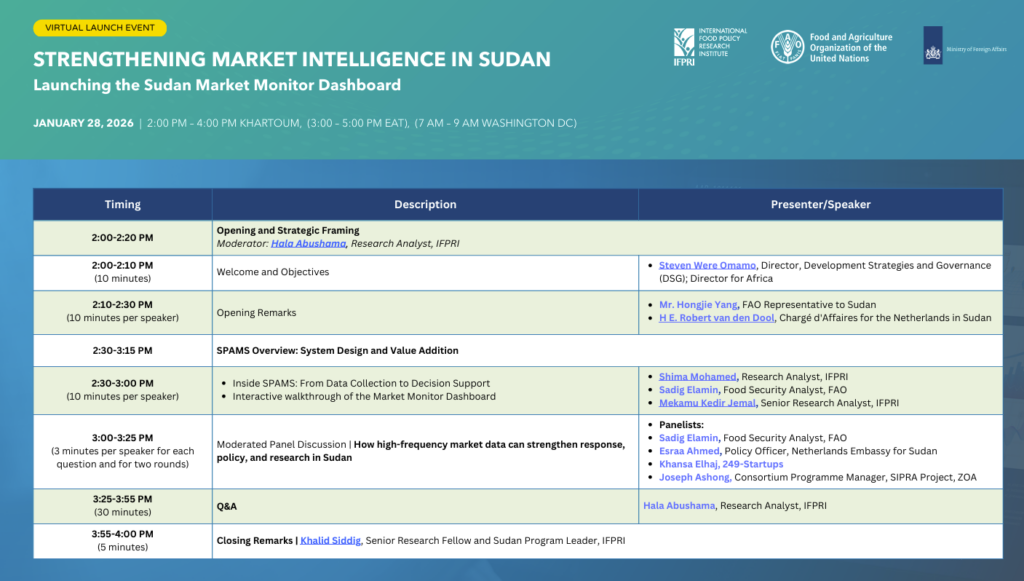Click the Presenter/Speaker column header
The width and height of the screenshot is (1024, 581).
pyautogui.click(x=820, y=205)
